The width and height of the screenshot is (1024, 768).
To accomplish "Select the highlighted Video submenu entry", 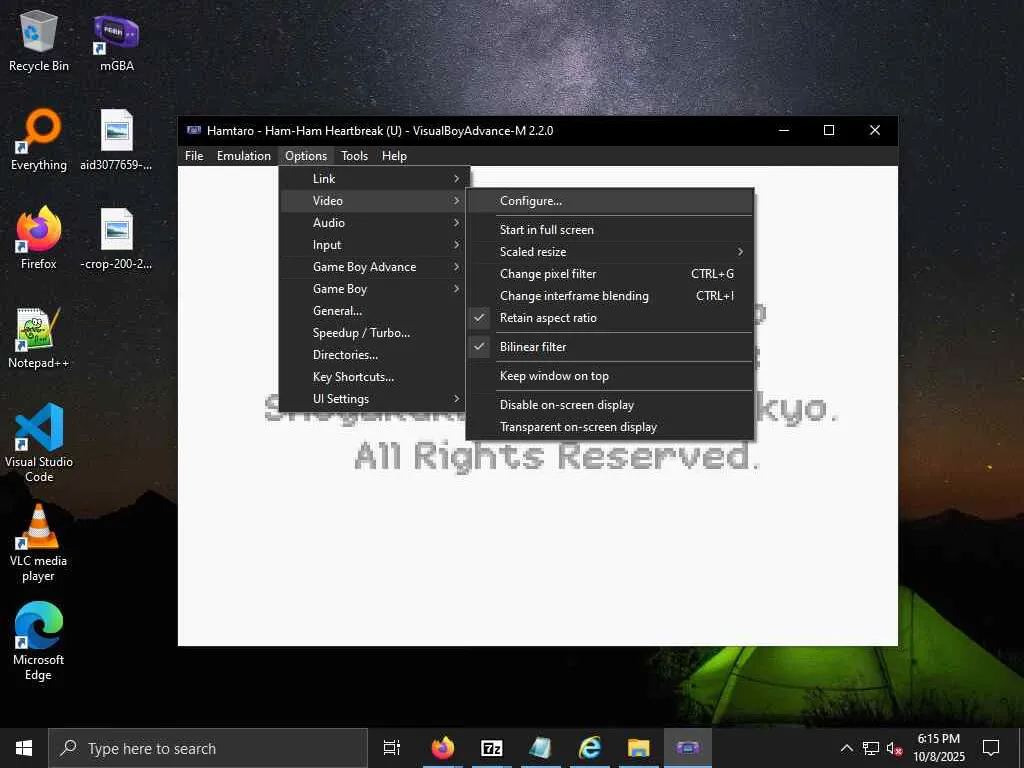I will 374,201.
